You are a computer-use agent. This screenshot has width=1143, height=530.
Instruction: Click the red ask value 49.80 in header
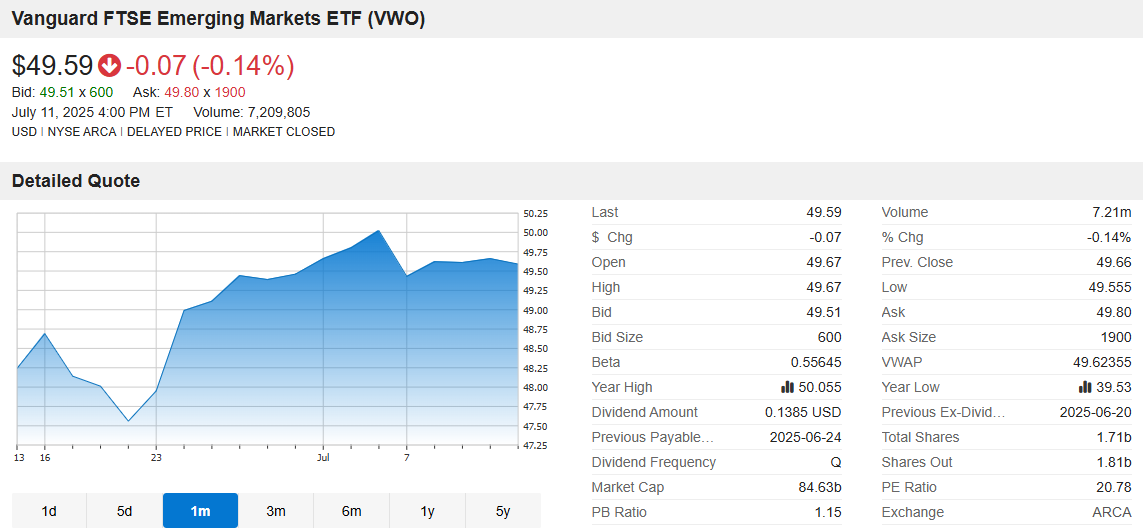click(x=182, y=93)
